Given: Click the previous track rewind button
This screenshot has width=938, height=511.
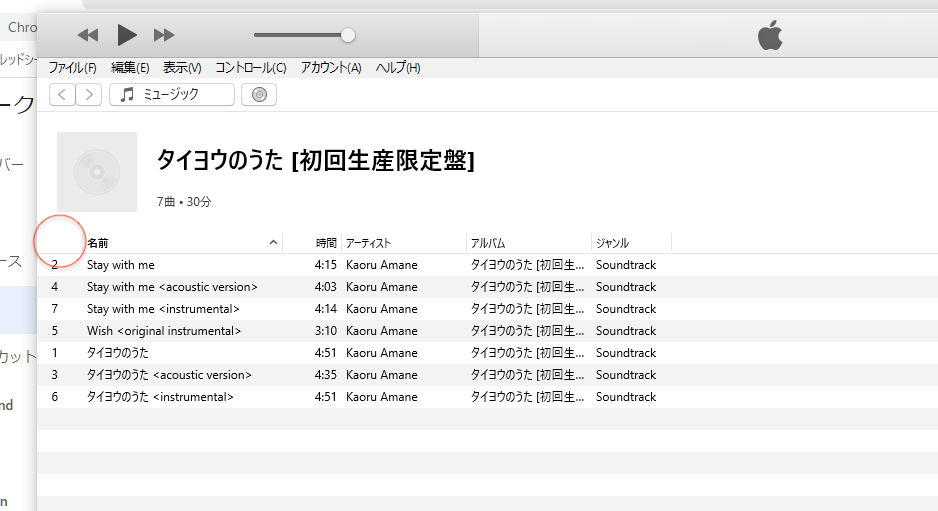Looking at the screenshot, I should [88, 35].
